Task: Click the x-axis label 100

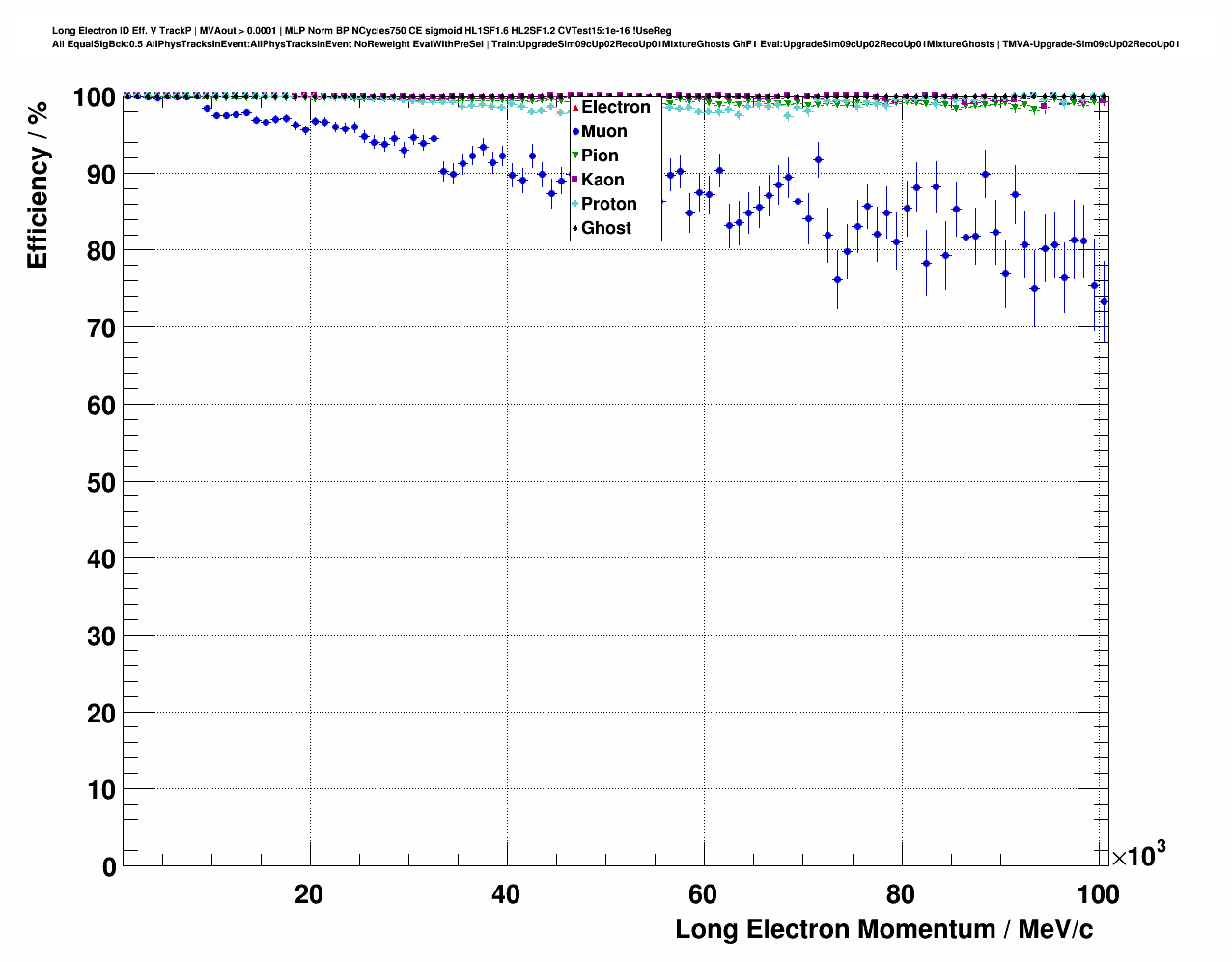Action: [x=1098, y=894]
